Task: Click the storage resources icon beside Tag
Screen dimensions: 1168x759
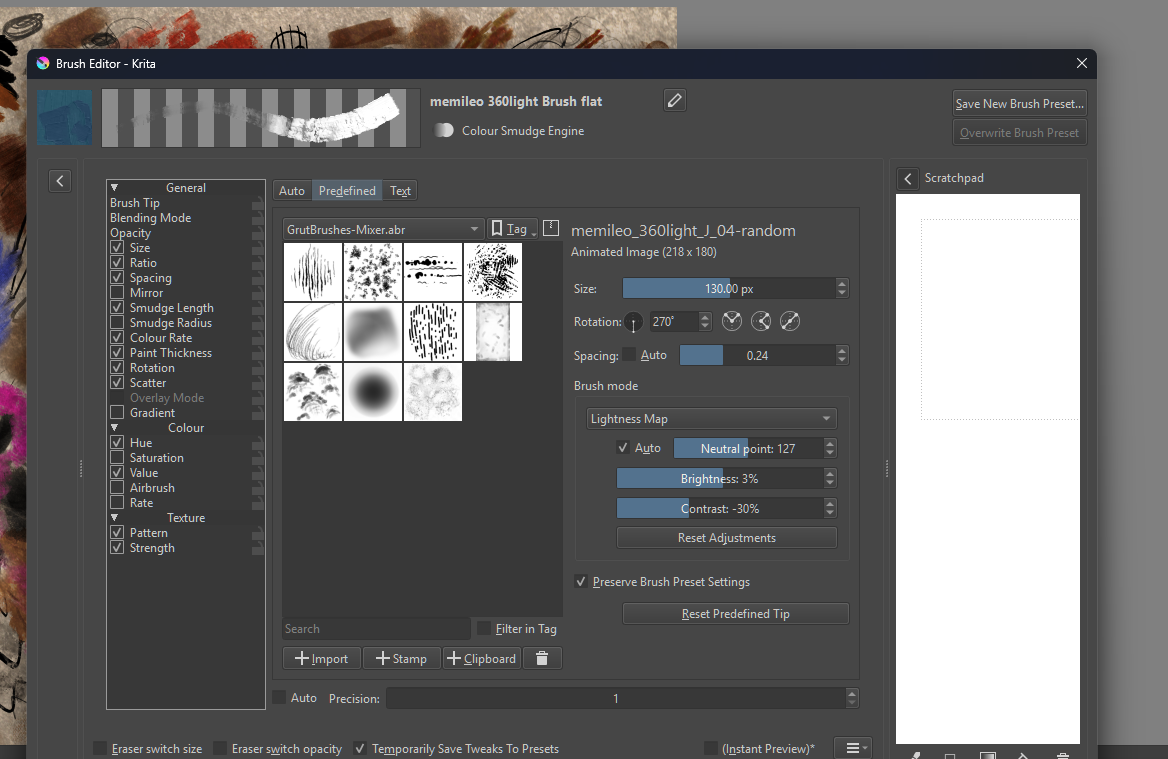Action: coord(551,229)
